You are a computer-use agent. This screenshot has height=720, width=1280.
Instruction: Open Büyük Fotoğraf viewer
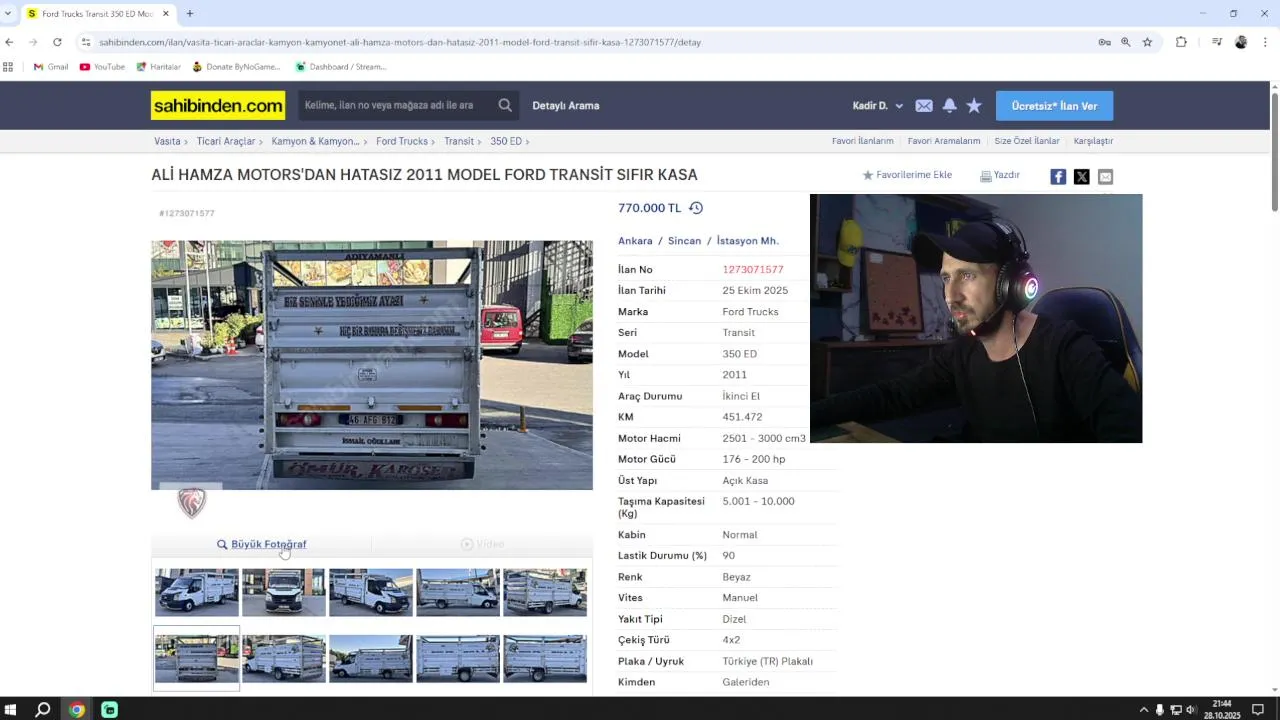(262, 544)
